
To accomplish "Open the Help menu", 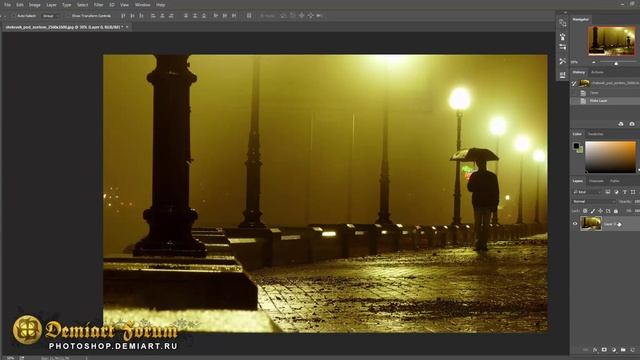I will [161, 5].
